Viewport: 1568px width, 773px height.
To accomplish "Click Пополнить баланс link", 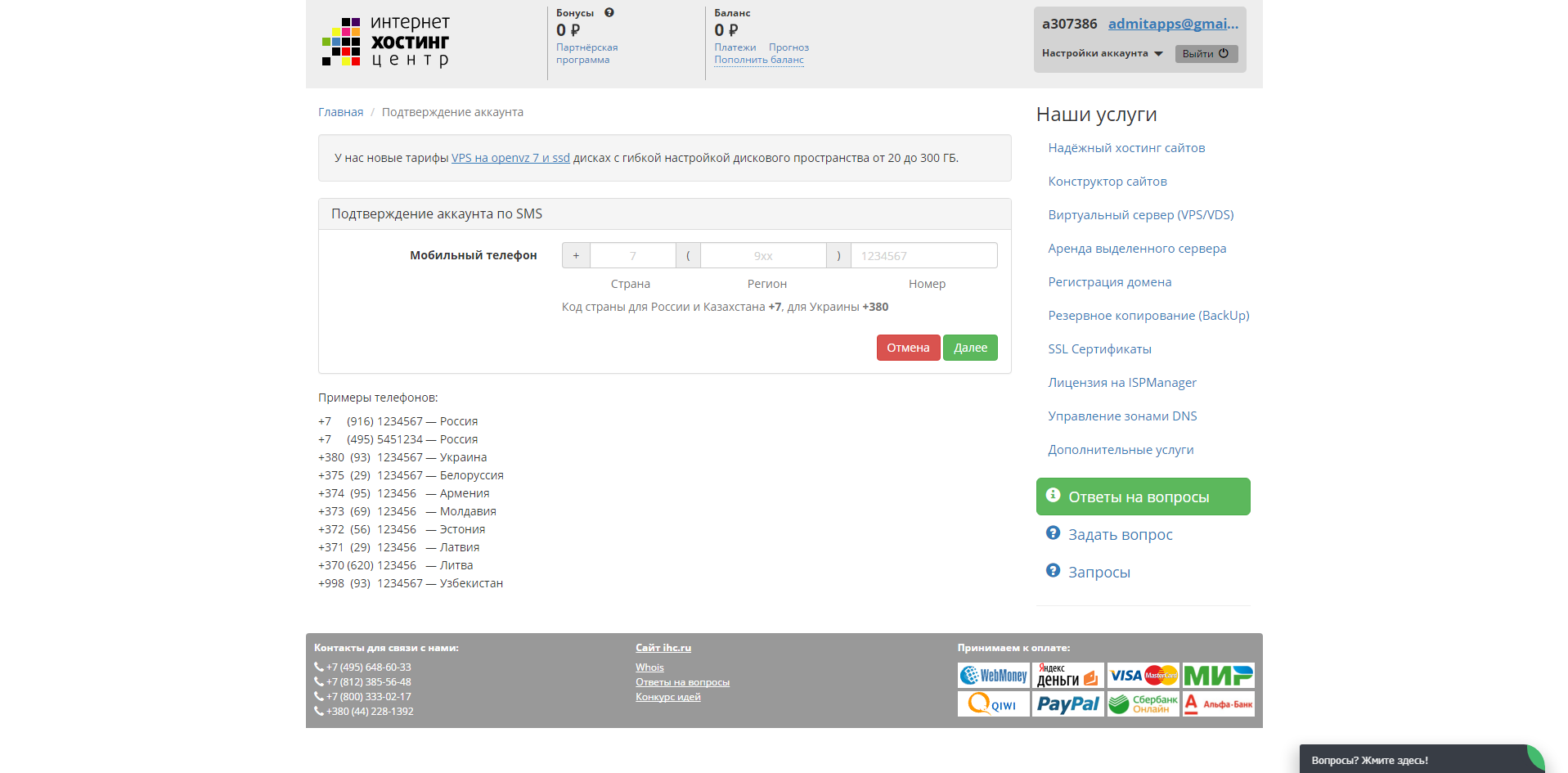I will pos(759,60).
